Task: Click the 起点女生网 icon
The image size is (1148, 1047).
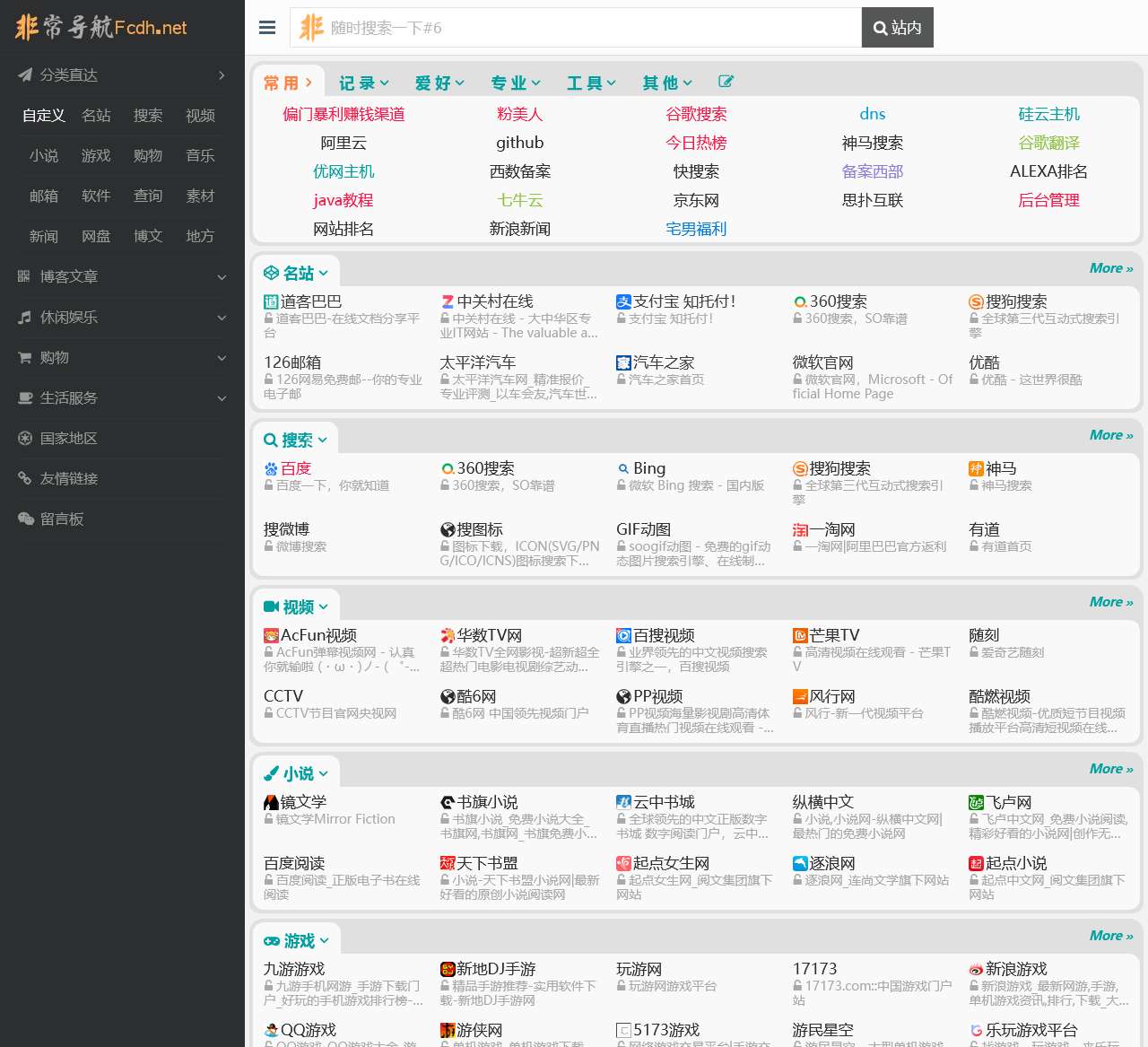Action: pyautogui.click(x=623, y=864)
